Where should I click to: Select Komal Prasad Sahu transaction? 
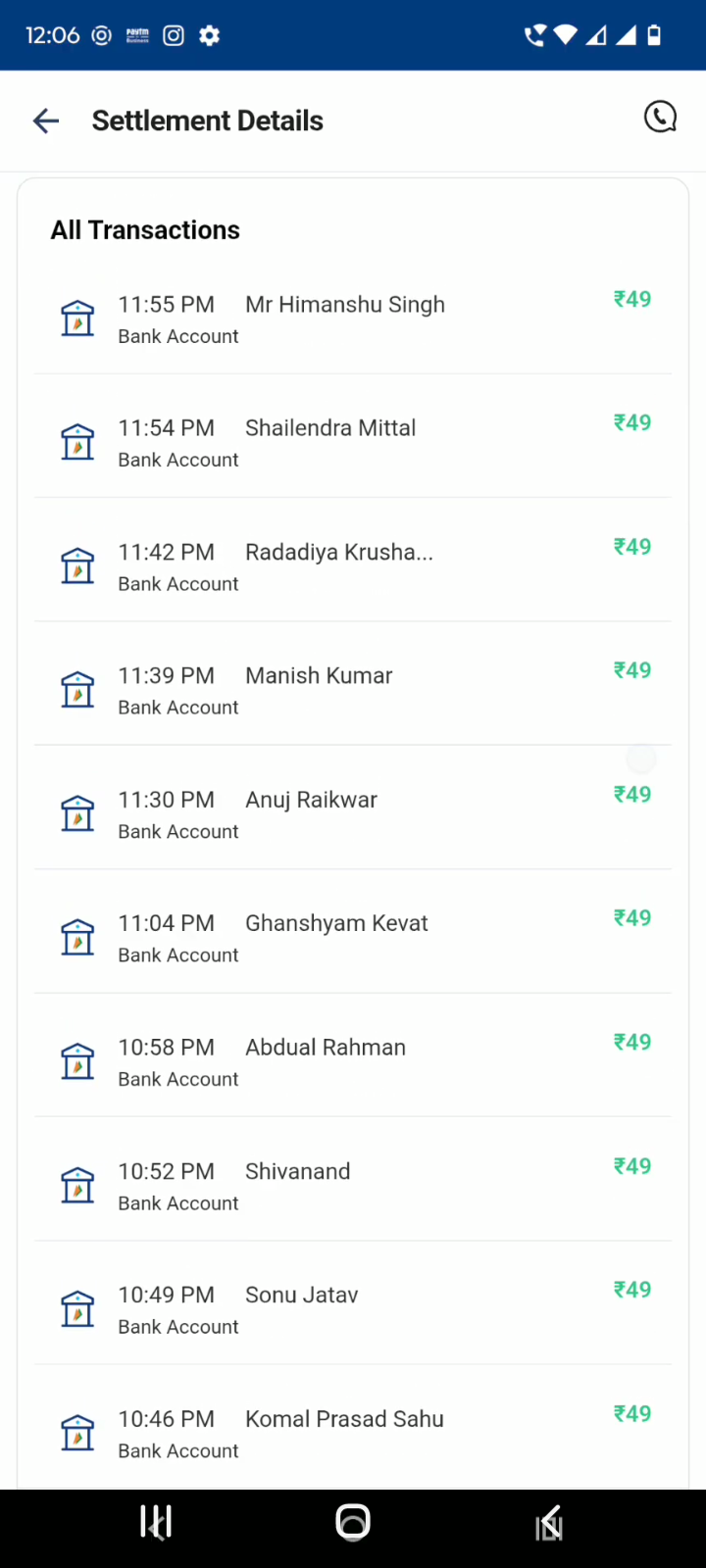344,1419
